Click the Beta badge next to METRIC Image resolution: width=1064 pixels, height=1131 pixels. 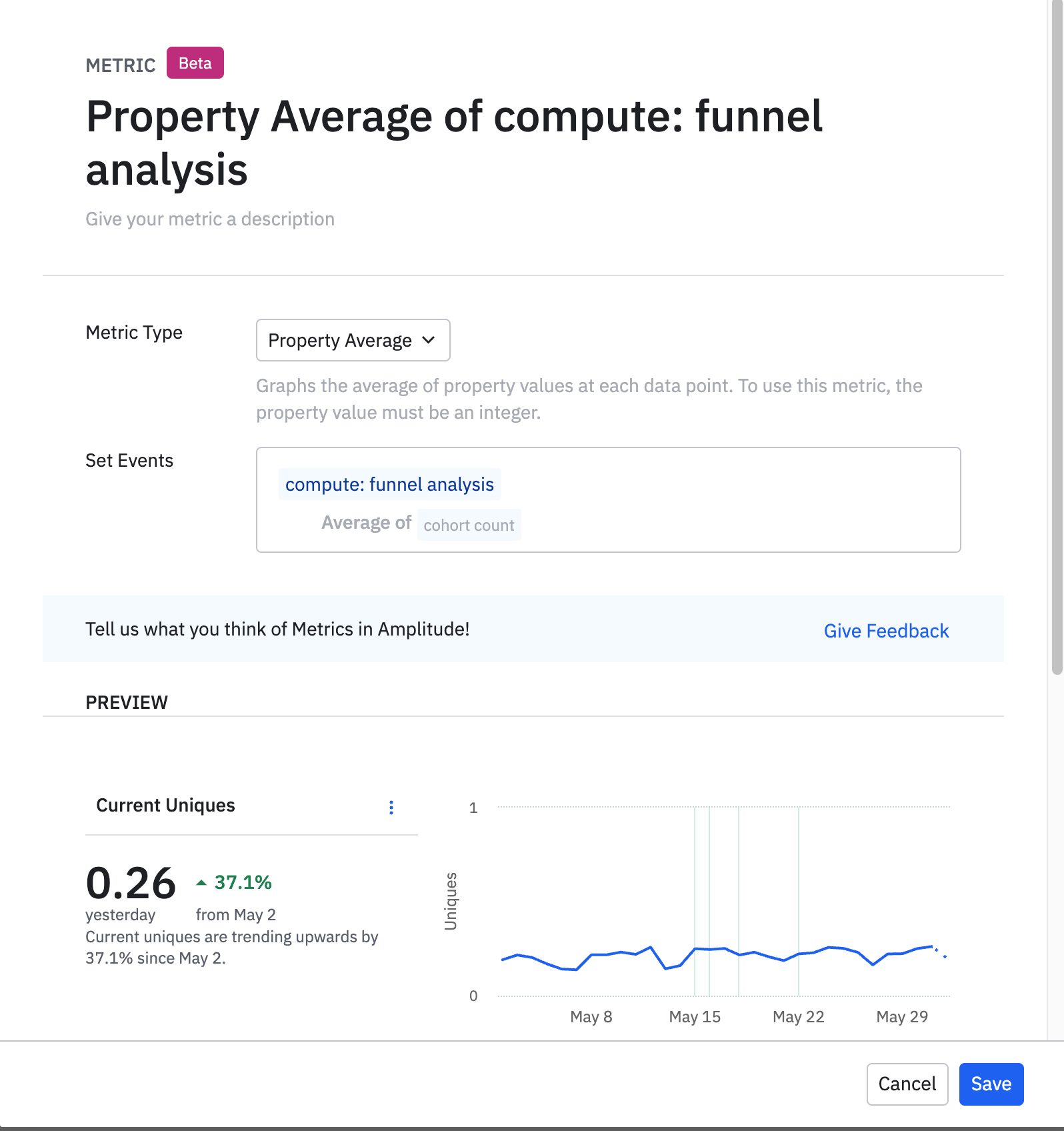pos(195,63)
